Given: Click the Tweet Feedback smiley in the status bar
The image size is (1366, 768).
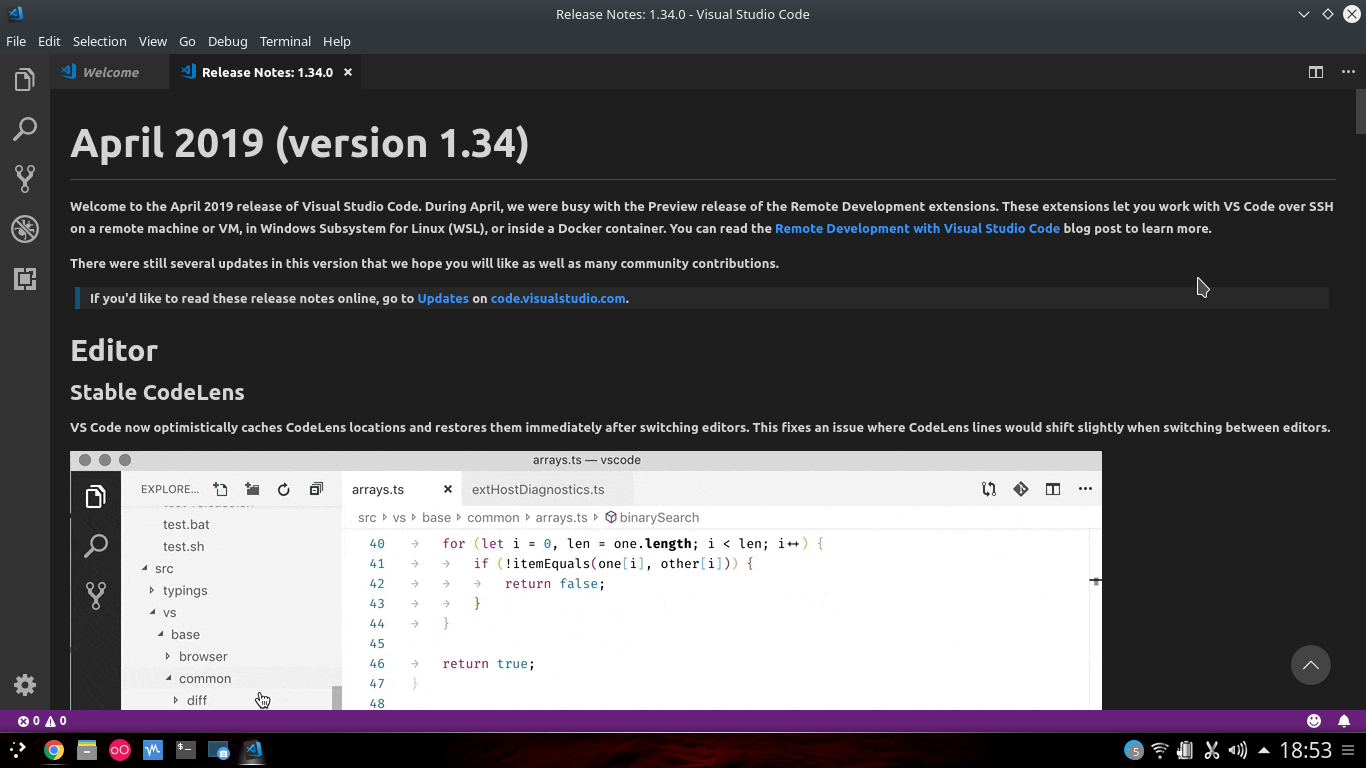Looking at the screenshot, I should pyautogui.click(x=1314, y=720).
